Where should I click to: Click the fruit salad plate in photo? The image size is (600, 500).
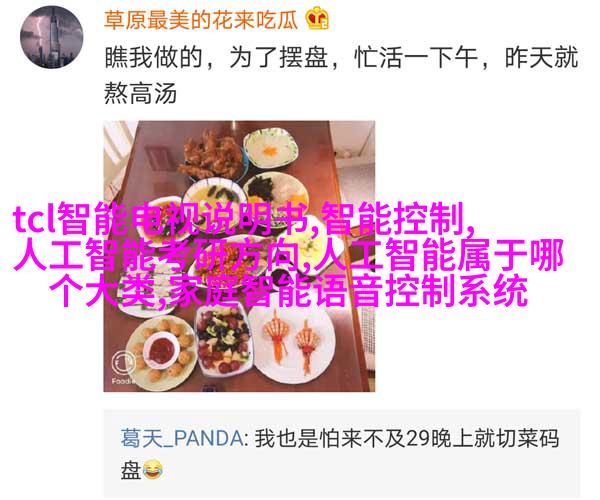223,340
